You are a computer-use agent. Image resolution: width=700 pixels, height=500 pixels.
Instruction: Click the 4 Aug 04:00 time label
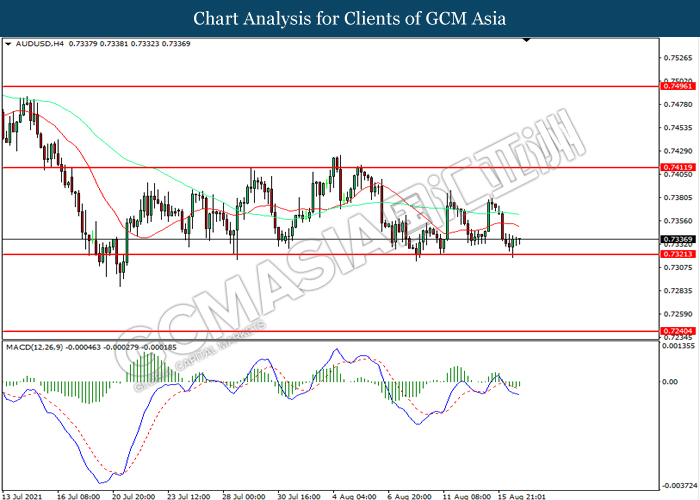click(354, 496)
